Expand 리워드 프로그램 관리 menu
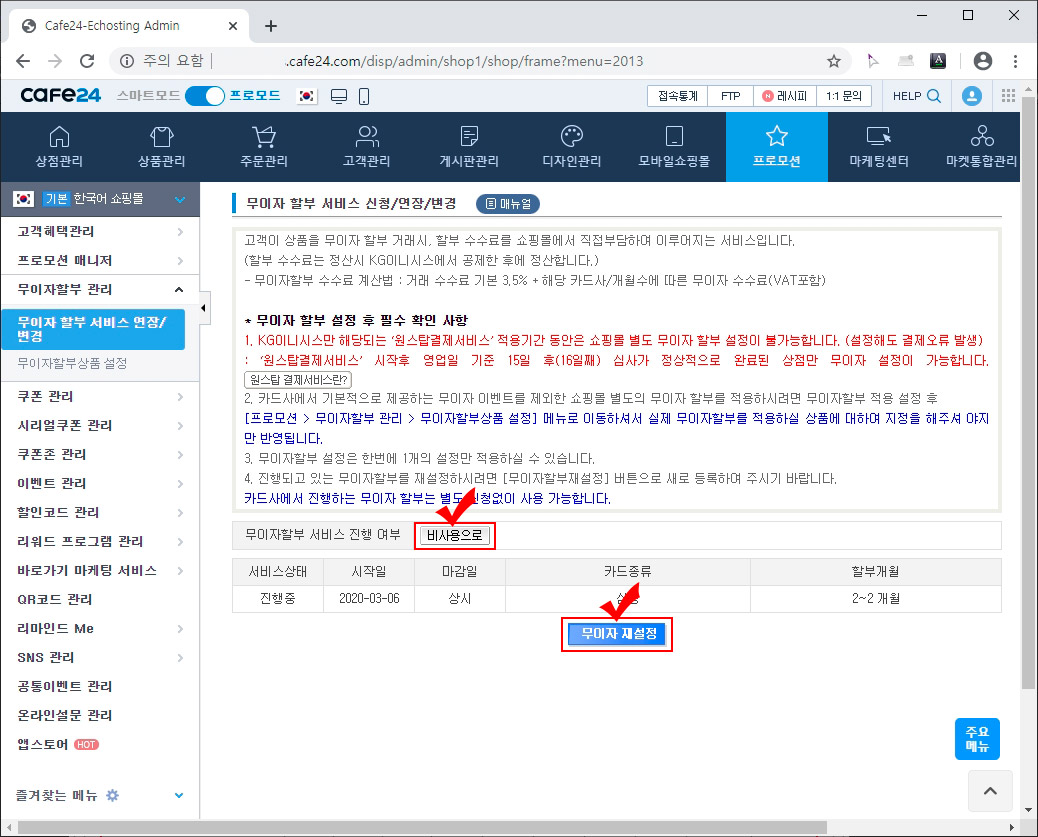This screenshot has width=1038, height=837. pyautogui.click(x=100, y=542)
